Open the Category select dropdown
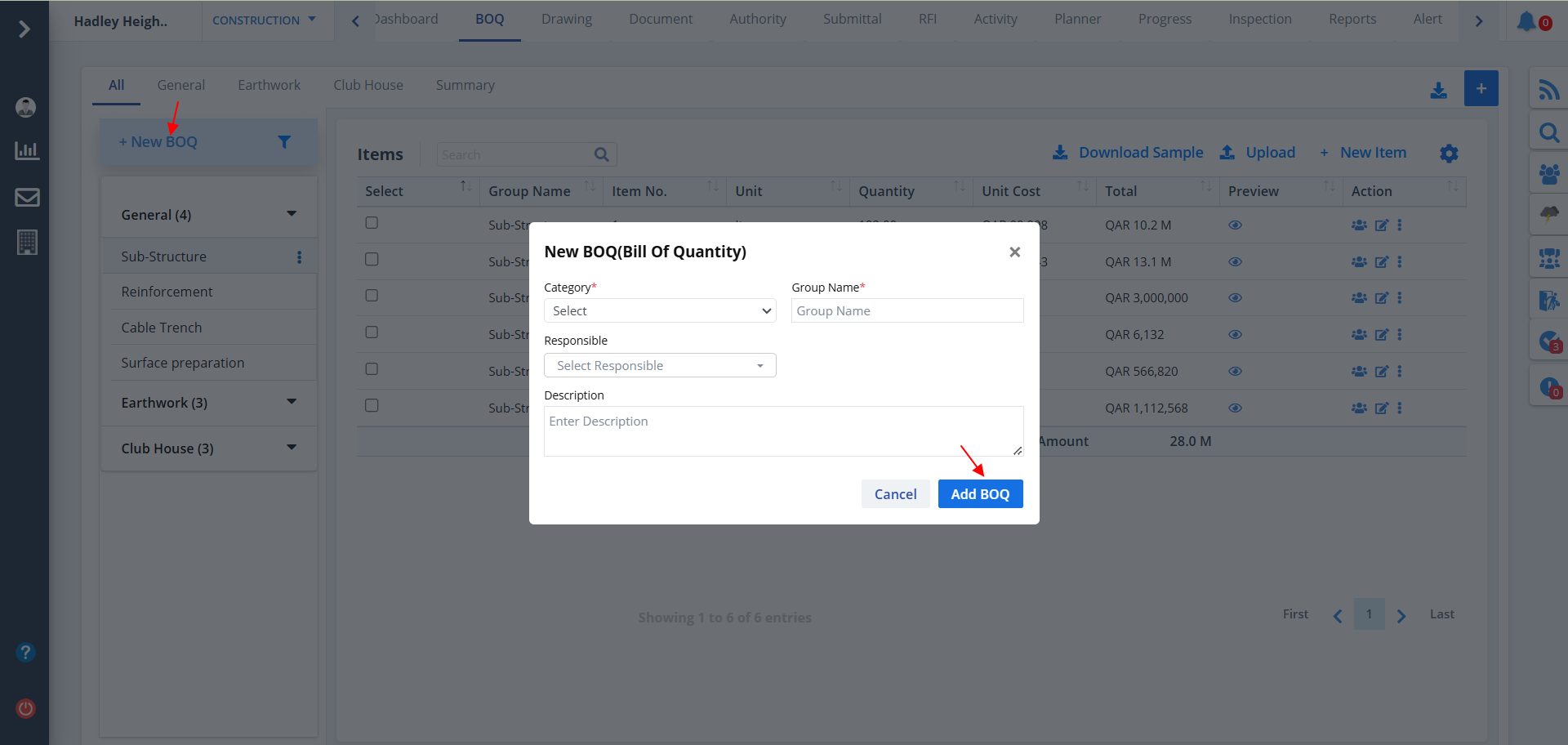 point(660,311)
